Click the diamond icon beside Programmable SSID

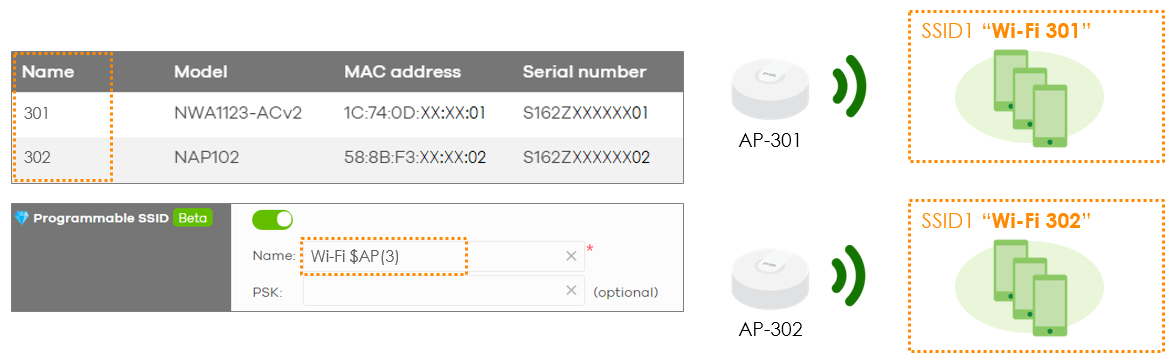(22, 217)
